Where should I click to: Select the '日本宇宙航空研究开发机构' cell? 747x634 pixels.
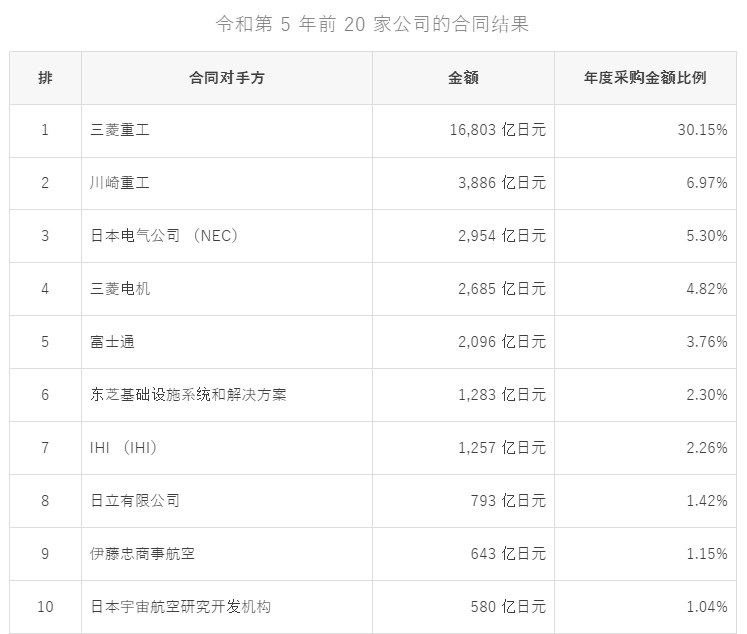[227, 607]
